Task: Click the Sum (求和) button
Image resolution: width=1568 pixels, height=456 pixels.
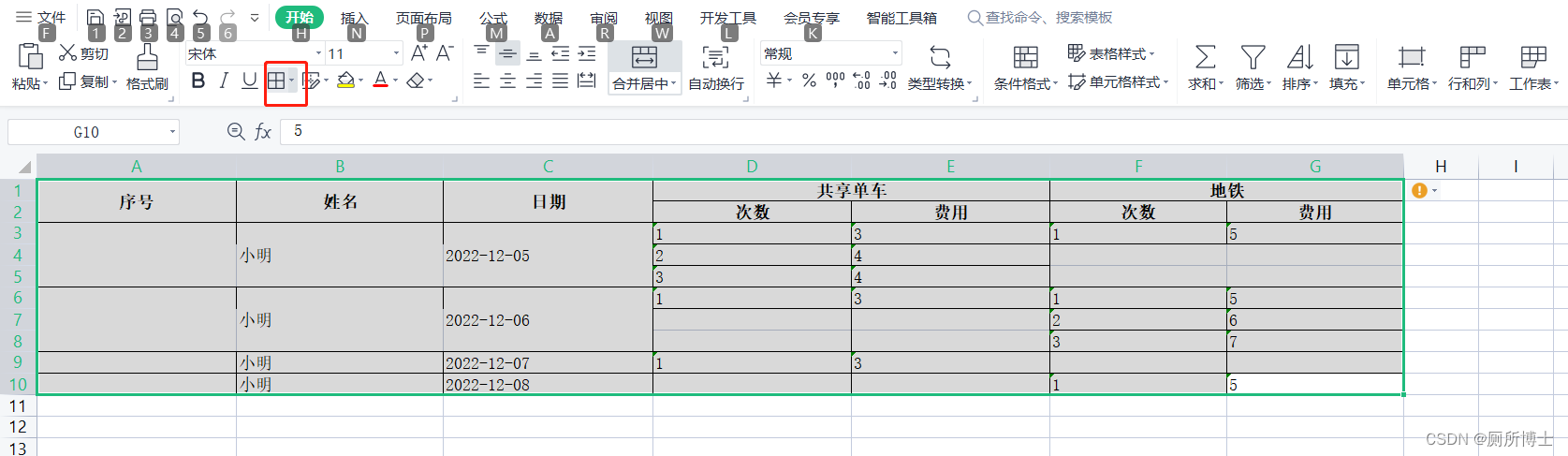Action: tap(1205, 67)
